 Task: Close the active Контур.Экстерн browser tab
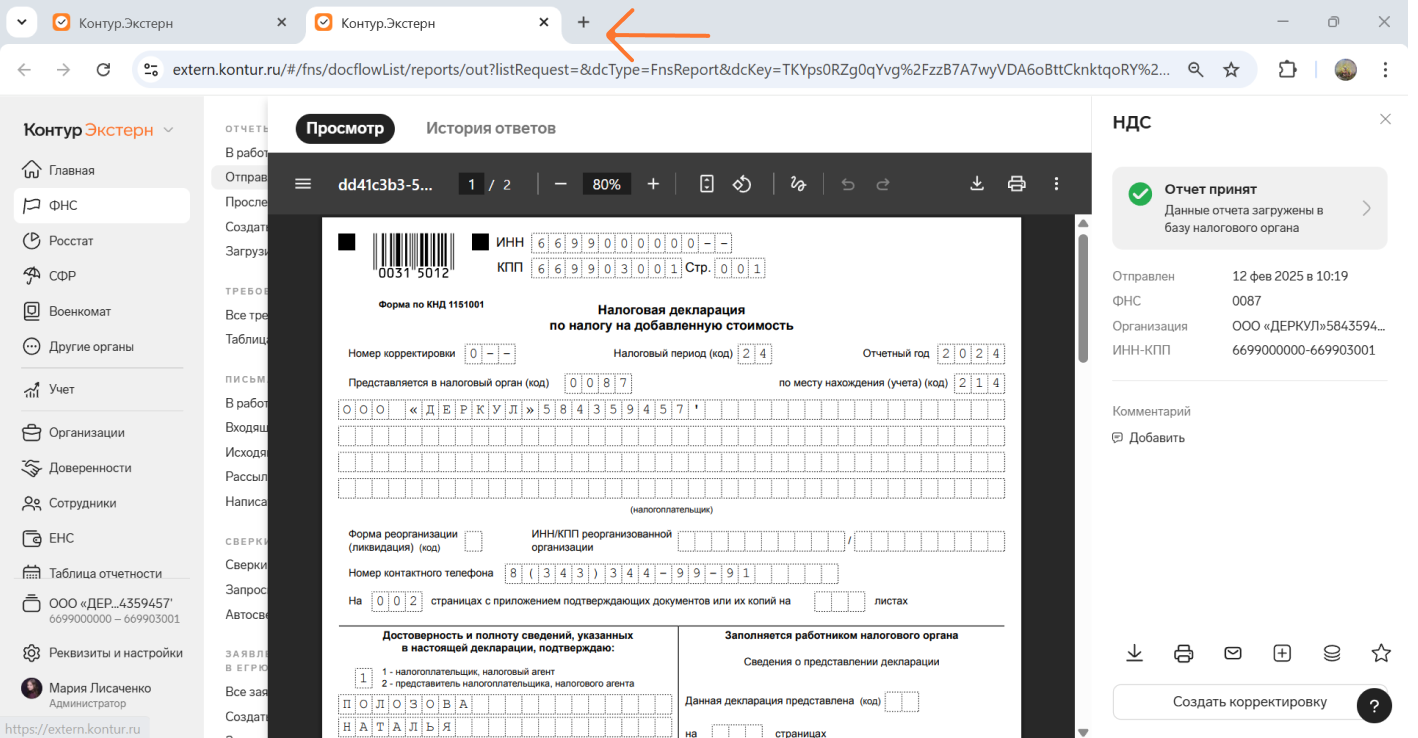(544, 22)
